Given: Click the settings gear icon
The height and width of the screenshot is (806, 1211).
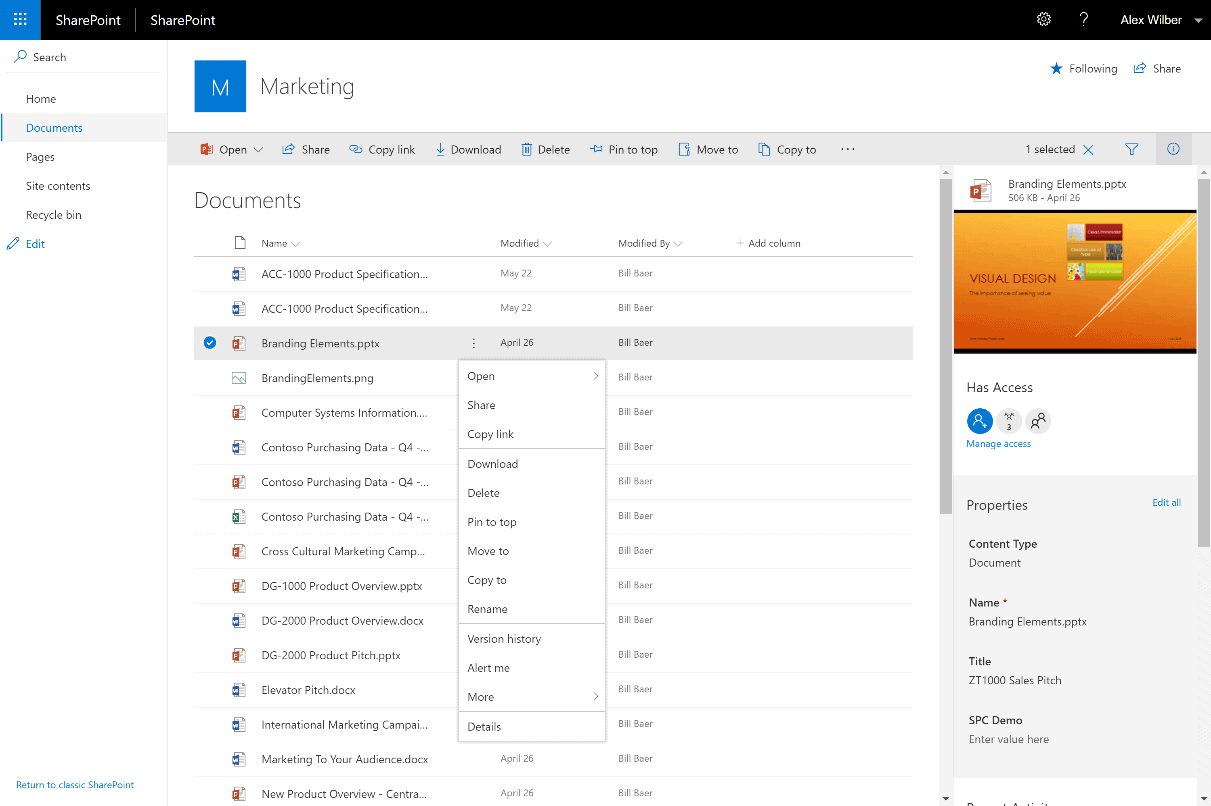Looking at the screenshot, I should 1044,20.
